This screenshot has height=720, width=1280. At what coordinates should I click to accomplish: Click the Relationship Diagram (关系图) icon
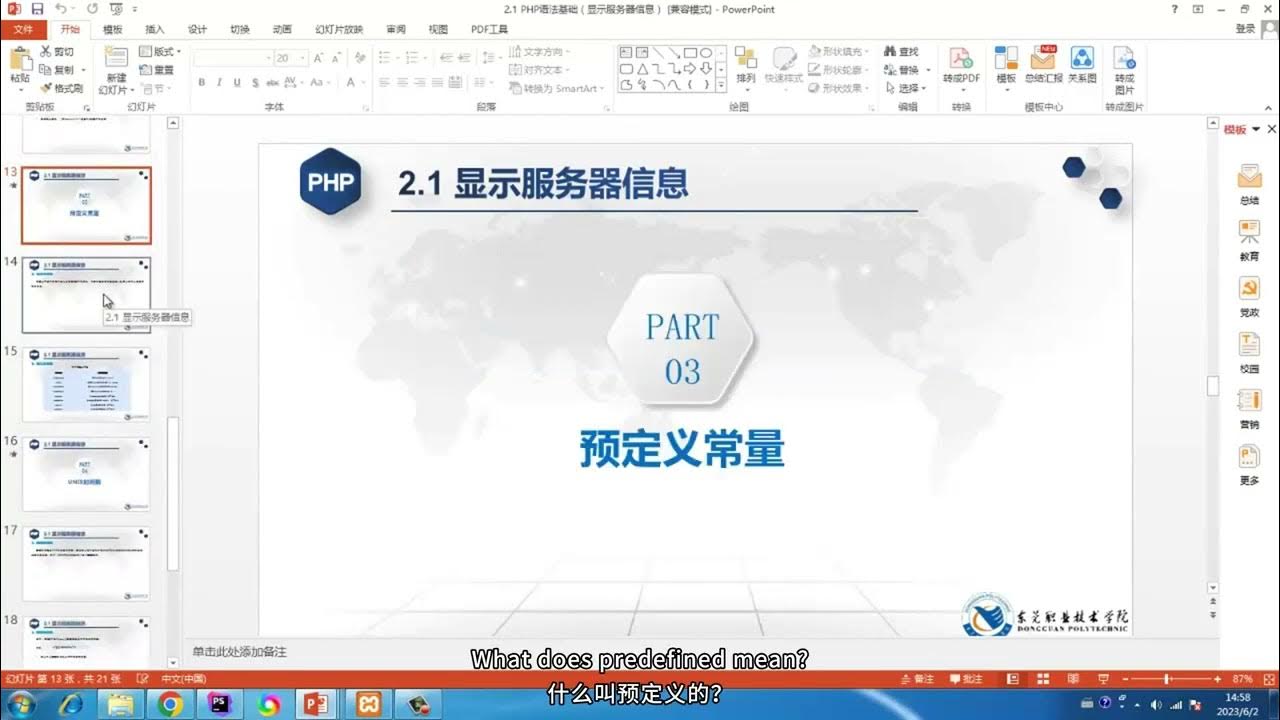(1082, 58)
